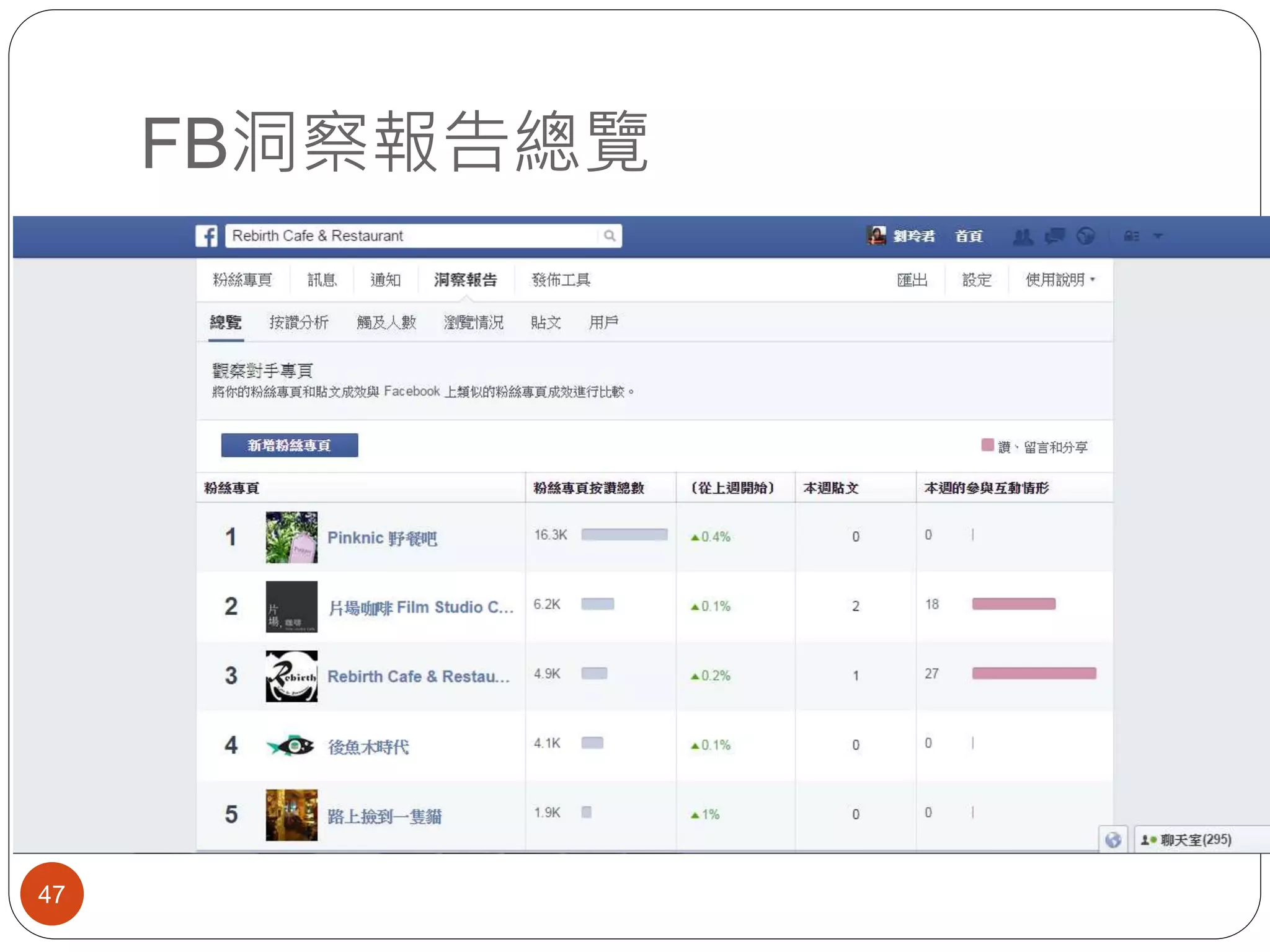
Task: Click the pink engagement bar with 27
Action: coord(1034,674)
